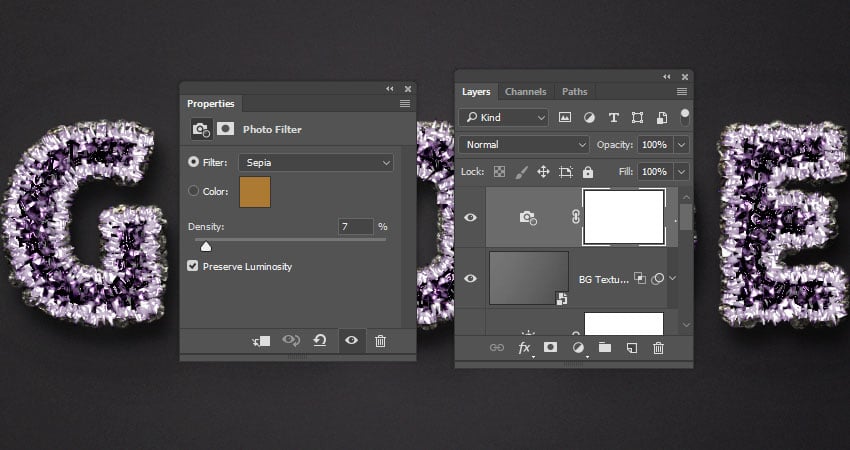Viewport: 850px width, 450px height.
Task: Switch to the Channels tab
Action: [x=525, y=92]
